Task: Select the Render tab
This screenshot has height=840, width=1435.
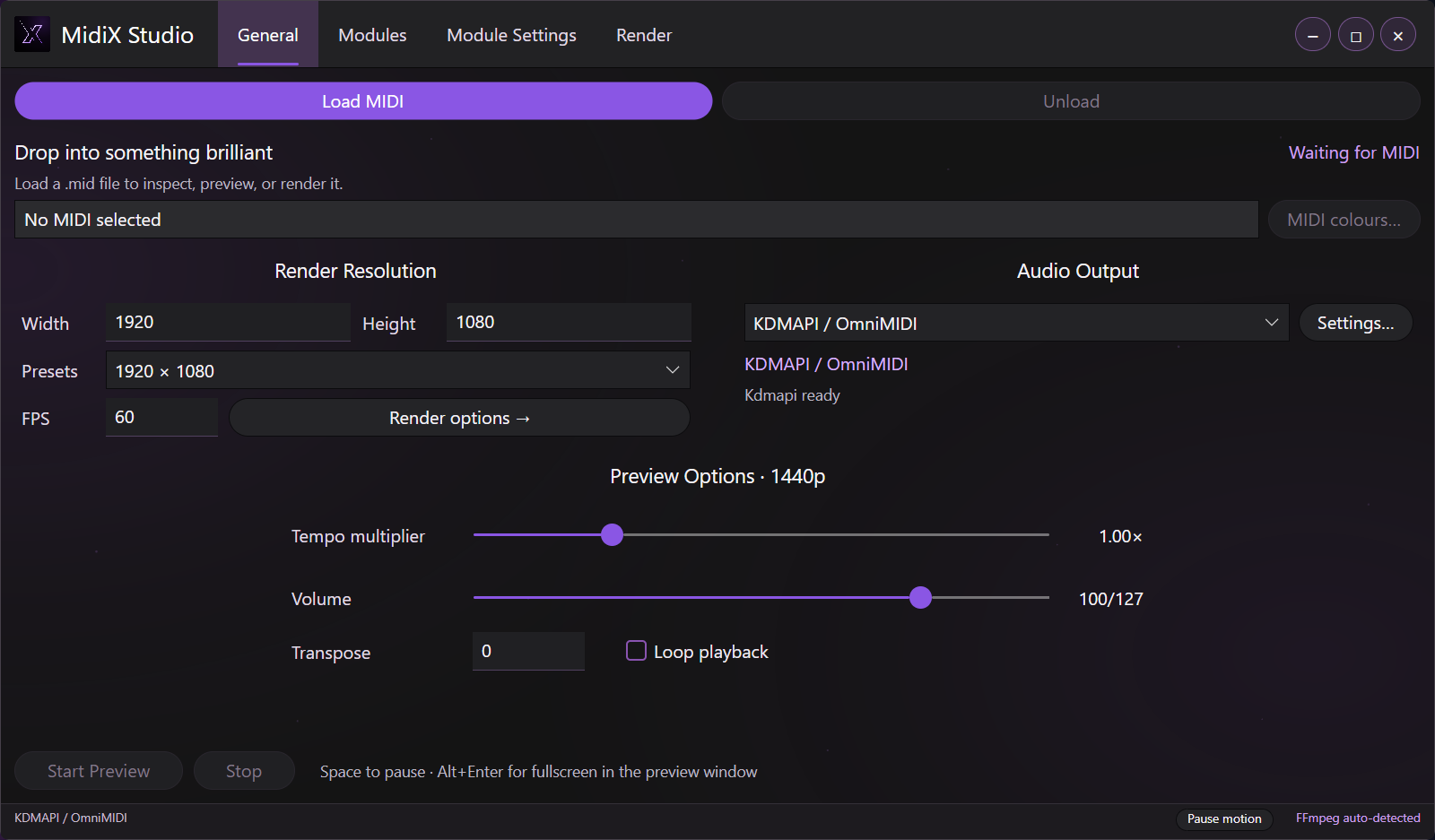Action: (644, 35)
